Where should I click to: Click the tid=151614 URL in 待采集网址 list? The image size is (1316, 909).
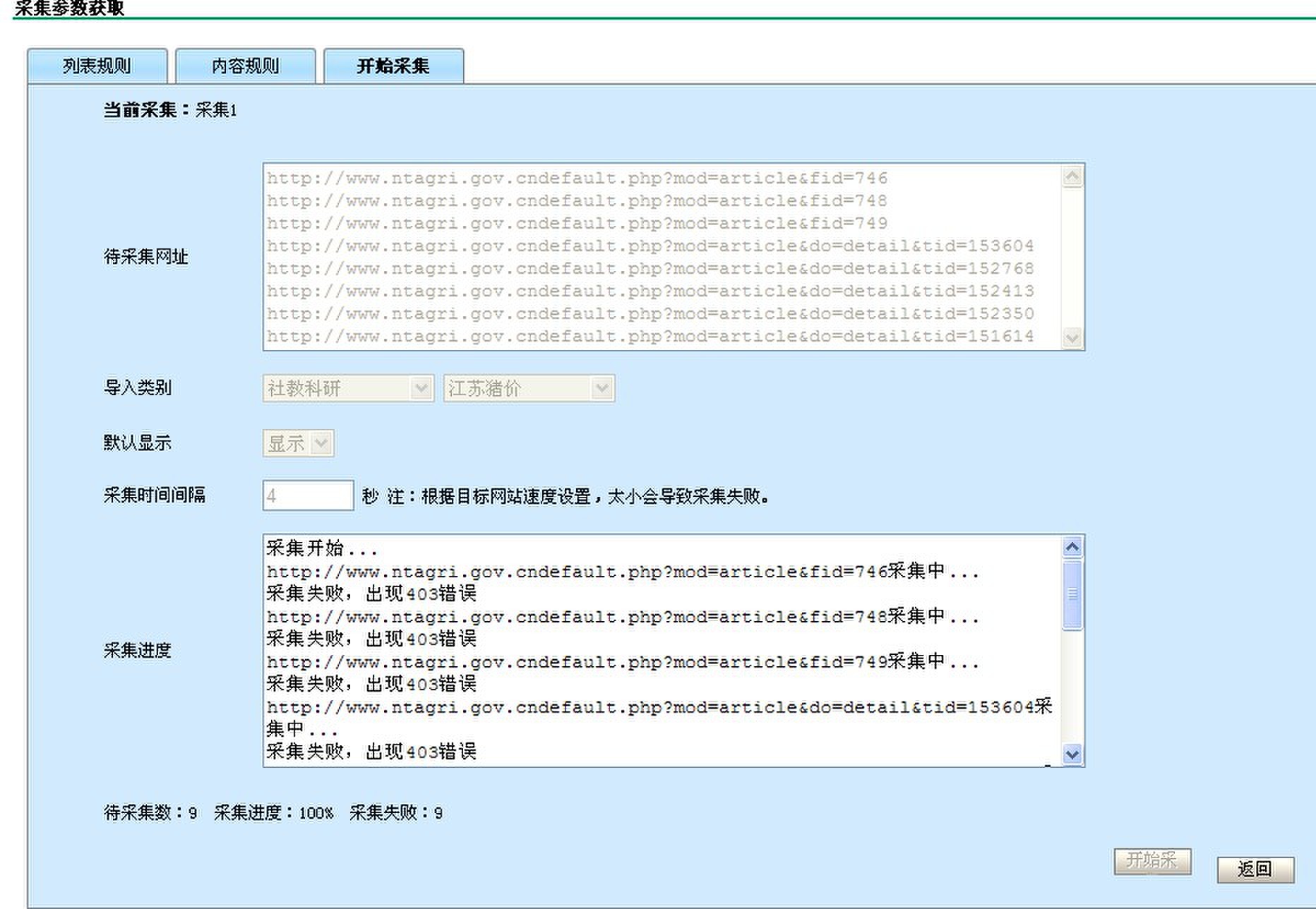[650, 337]
